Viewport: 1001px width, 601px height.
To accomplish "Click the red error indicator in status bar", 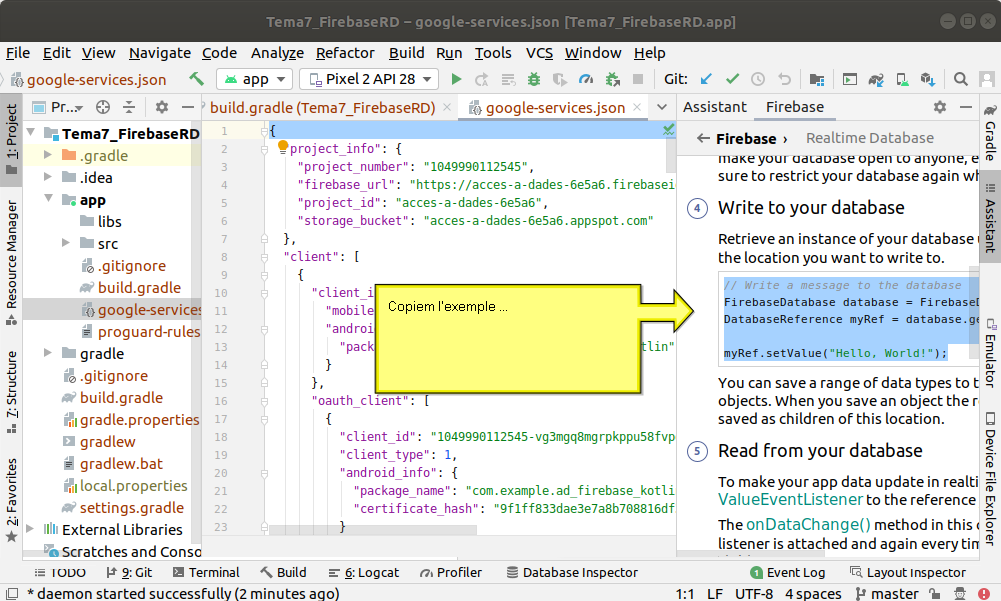I will pos(984,593).
